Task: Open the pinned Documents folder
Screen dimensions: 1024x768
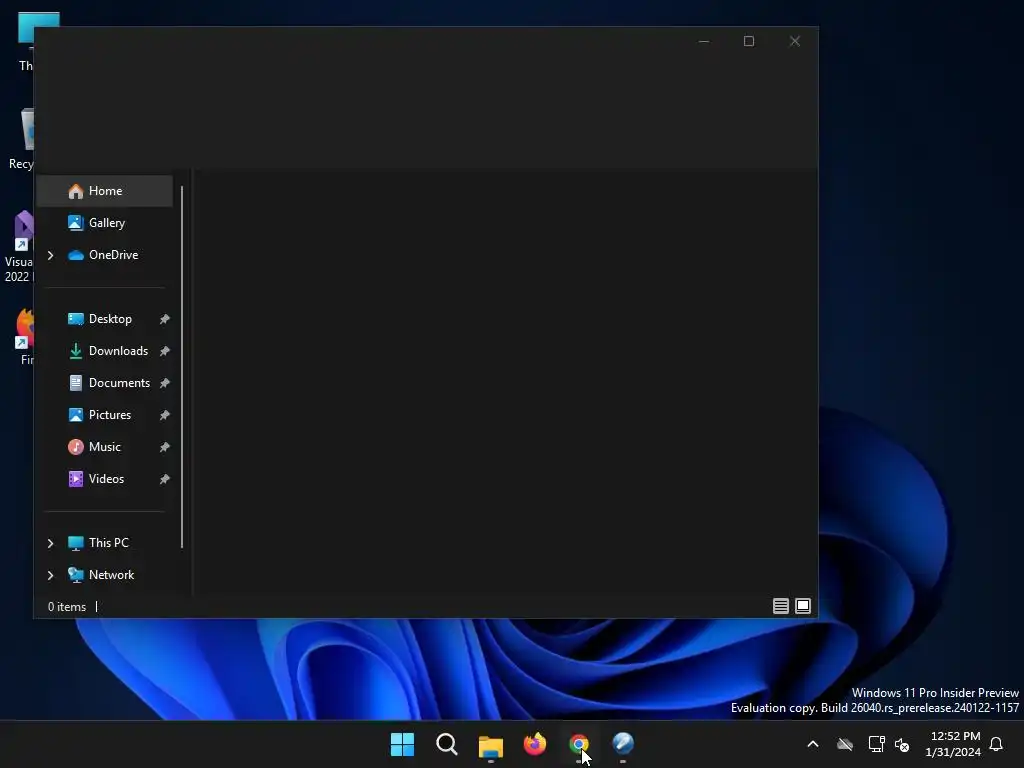Action: tap(104, 383)
